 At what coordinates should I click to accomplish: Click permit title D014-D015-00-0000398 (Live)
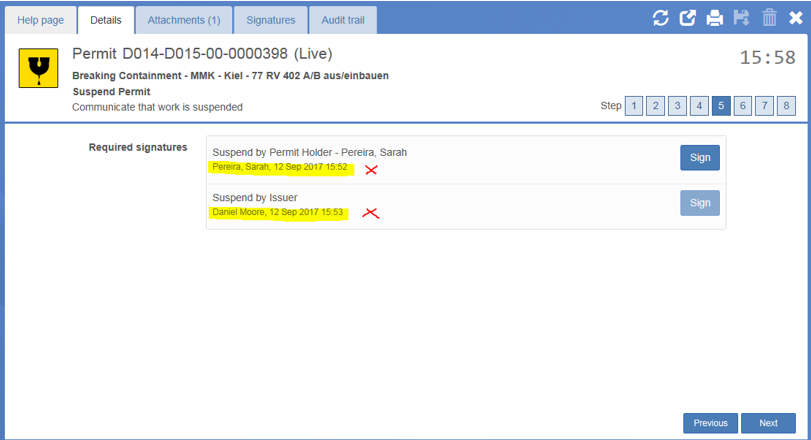202,54
